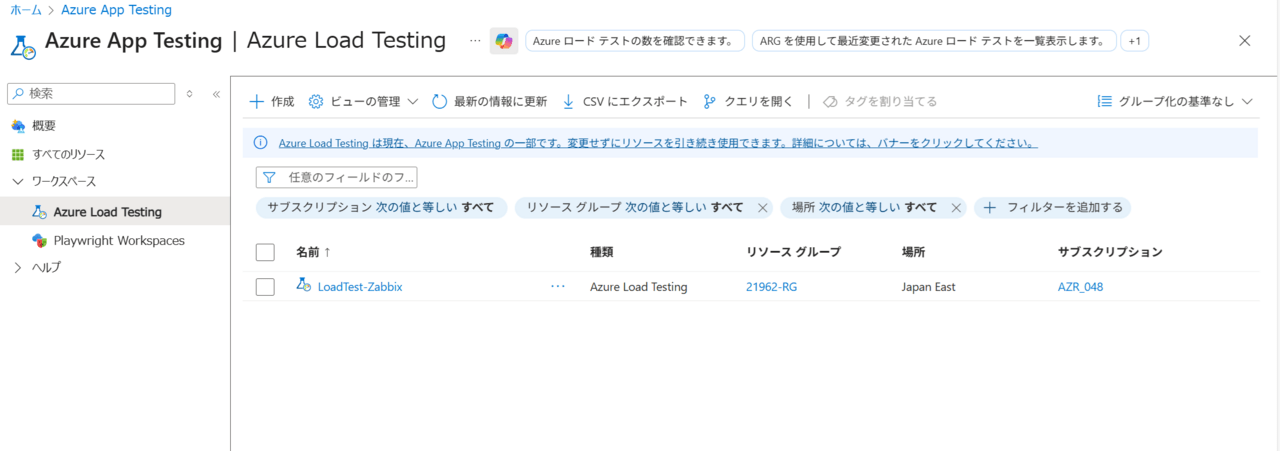Collapse the sidebar with double-chevron icon
The width and height of the screenshot is (1280, 451).
[x=216, y=94]
